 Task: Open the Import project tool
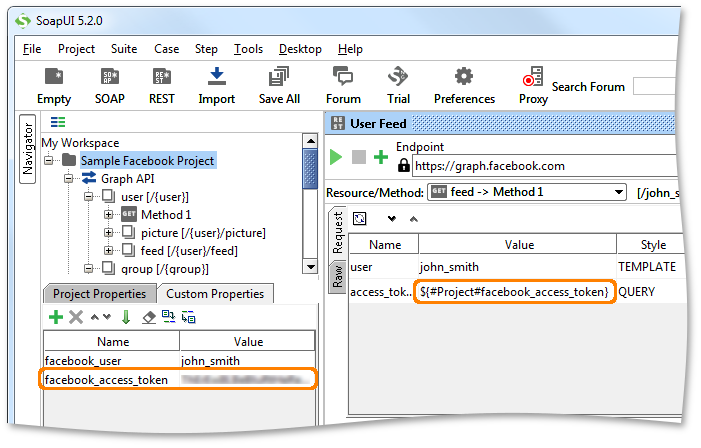(216, 86)
